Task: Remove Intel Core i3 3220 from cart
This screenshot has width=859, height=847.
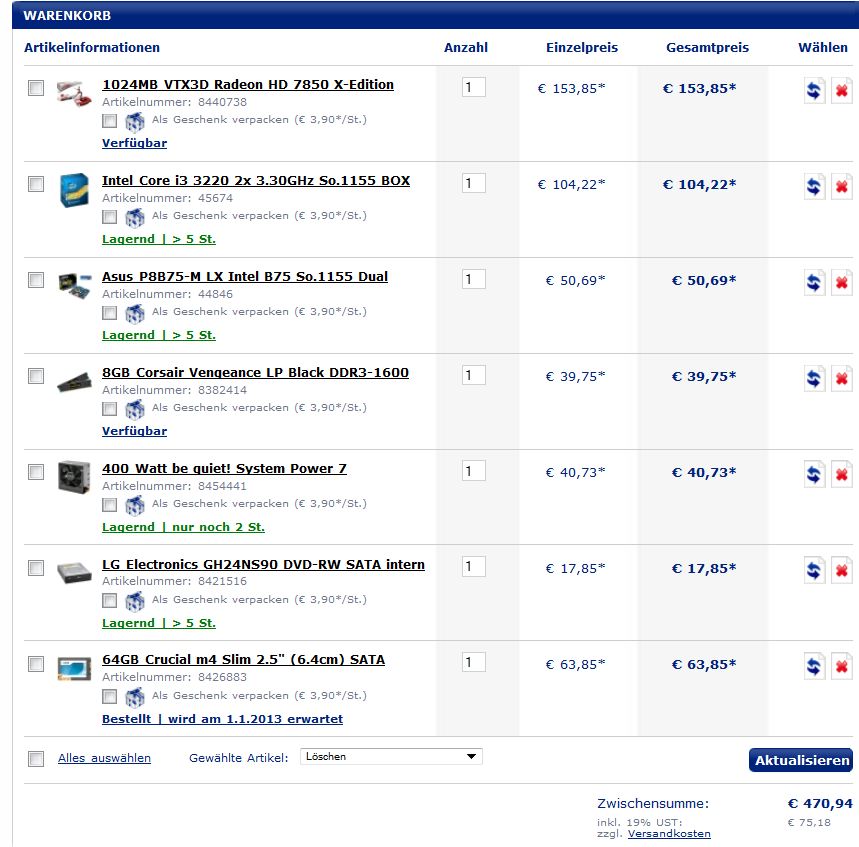Action: (841, 186)
